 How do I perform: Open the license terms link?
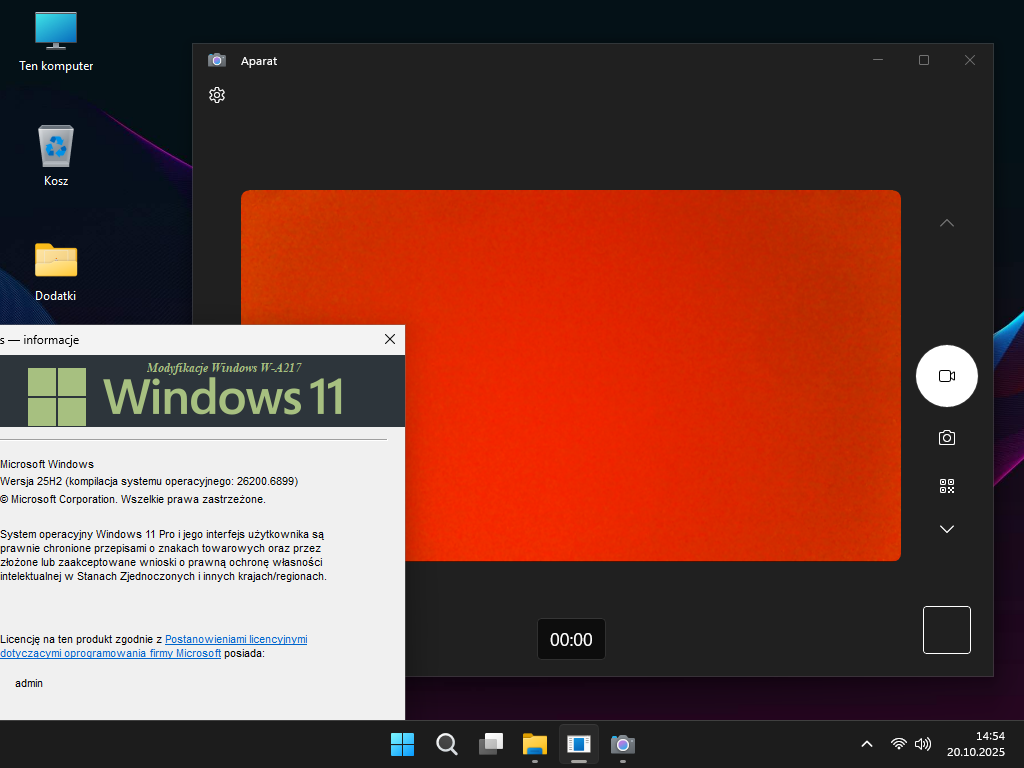(236, 639)
